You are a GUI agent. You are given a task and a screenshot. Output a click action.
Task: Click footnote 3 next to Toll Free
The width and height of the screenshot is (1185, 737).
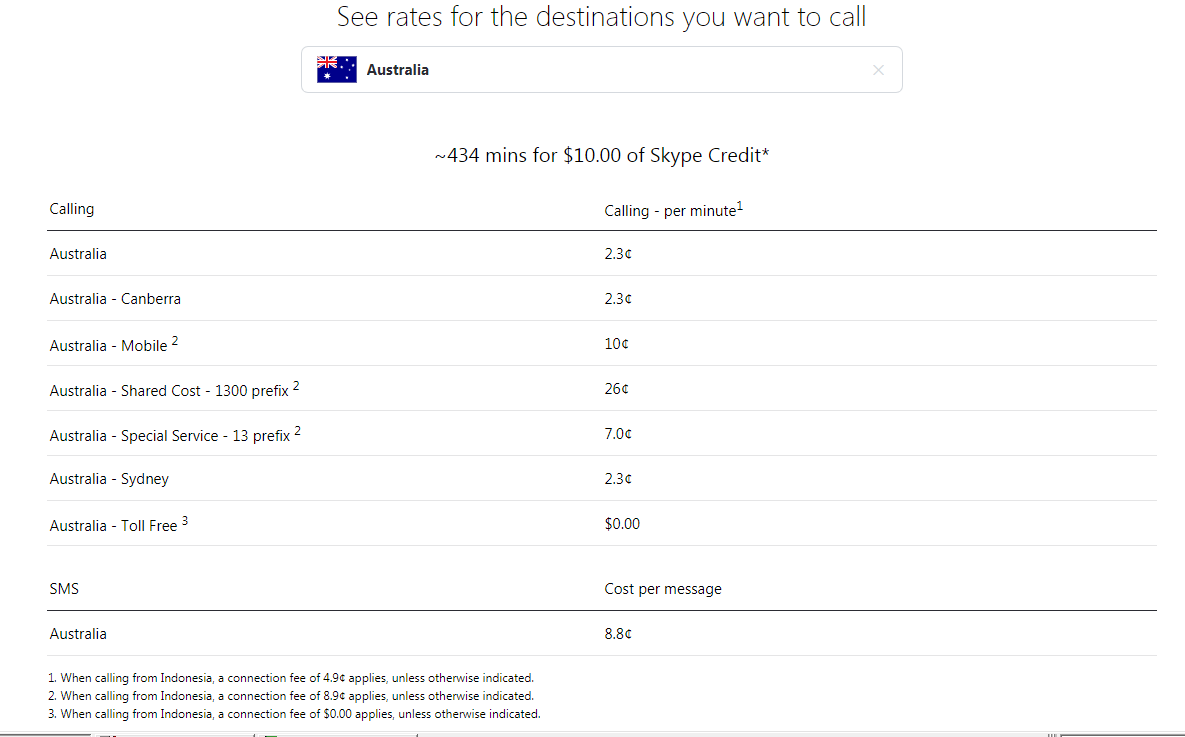[185, 521]
